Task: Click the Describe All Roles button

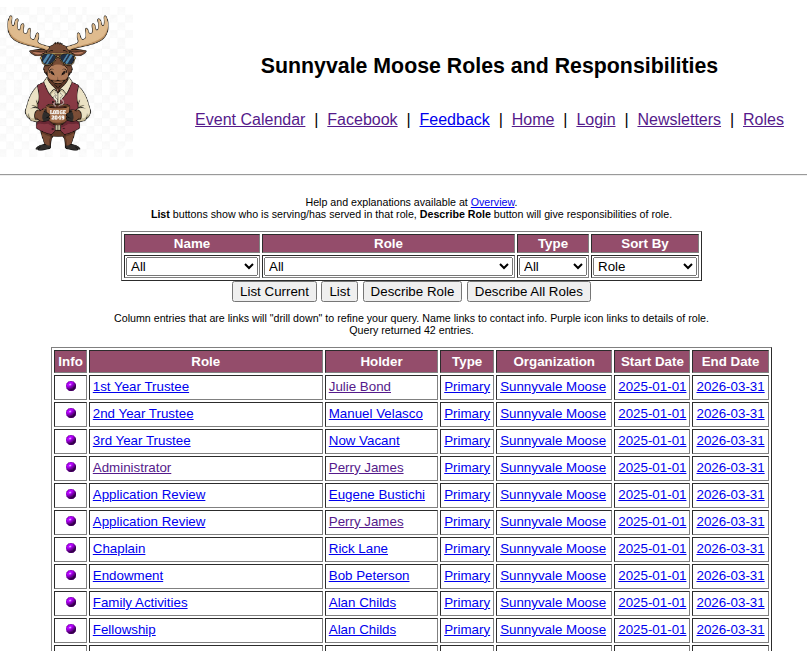Action: (528, 292)
